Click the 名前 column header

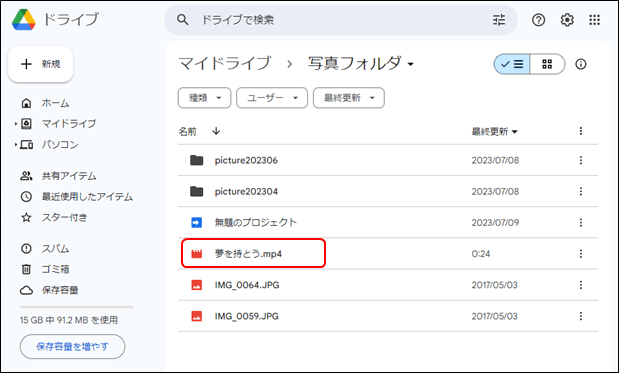188,131
